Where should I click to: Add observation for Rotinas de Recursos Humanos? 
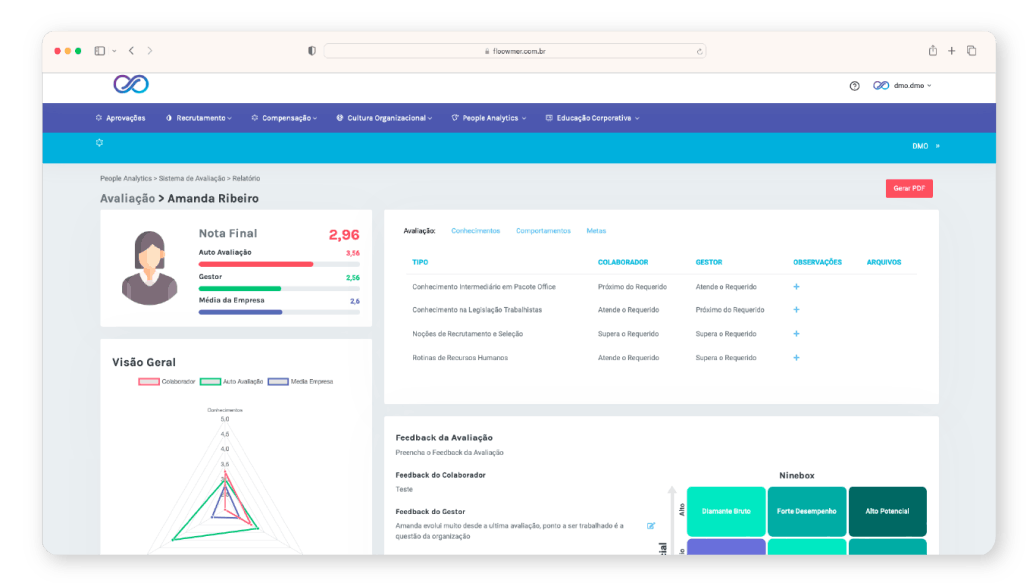(796, 358)
